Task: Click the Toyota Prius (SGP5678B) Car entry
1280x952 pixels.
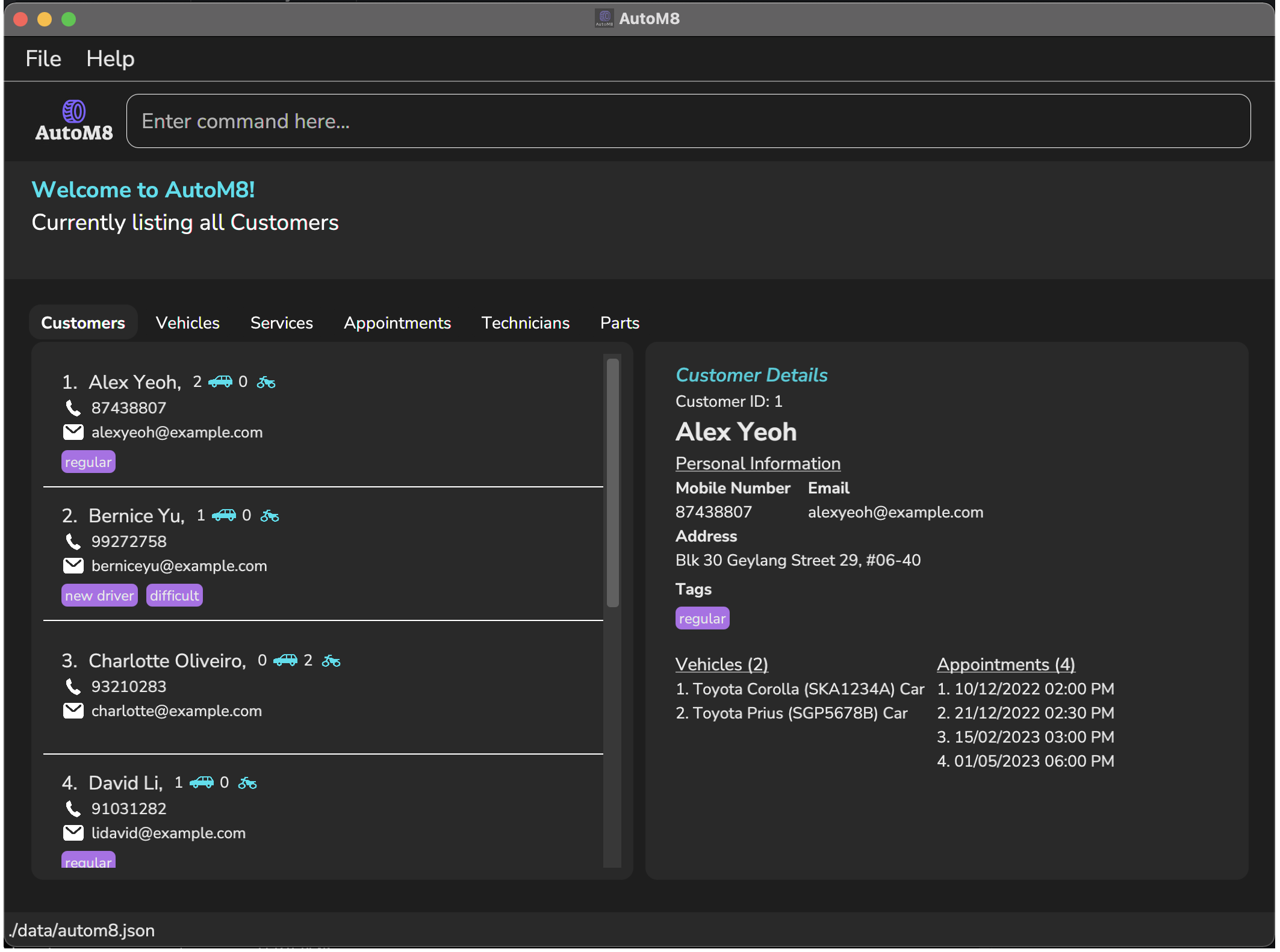Action: [792, 712]
